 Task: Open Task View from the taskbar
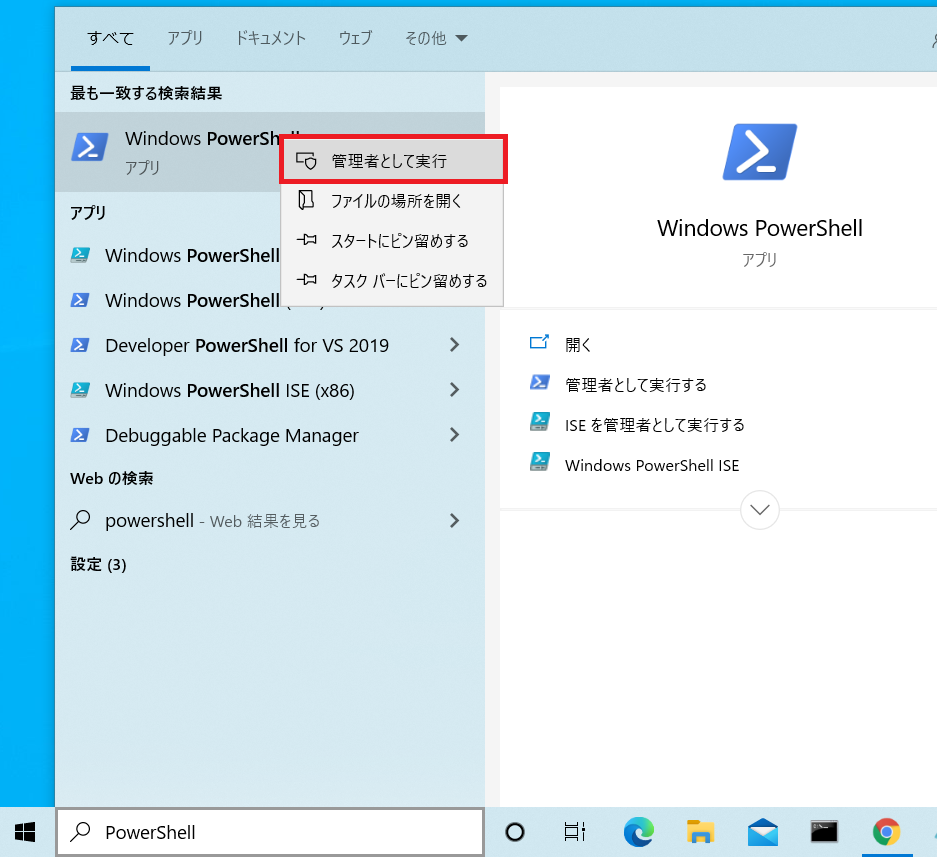click(574, 831)
